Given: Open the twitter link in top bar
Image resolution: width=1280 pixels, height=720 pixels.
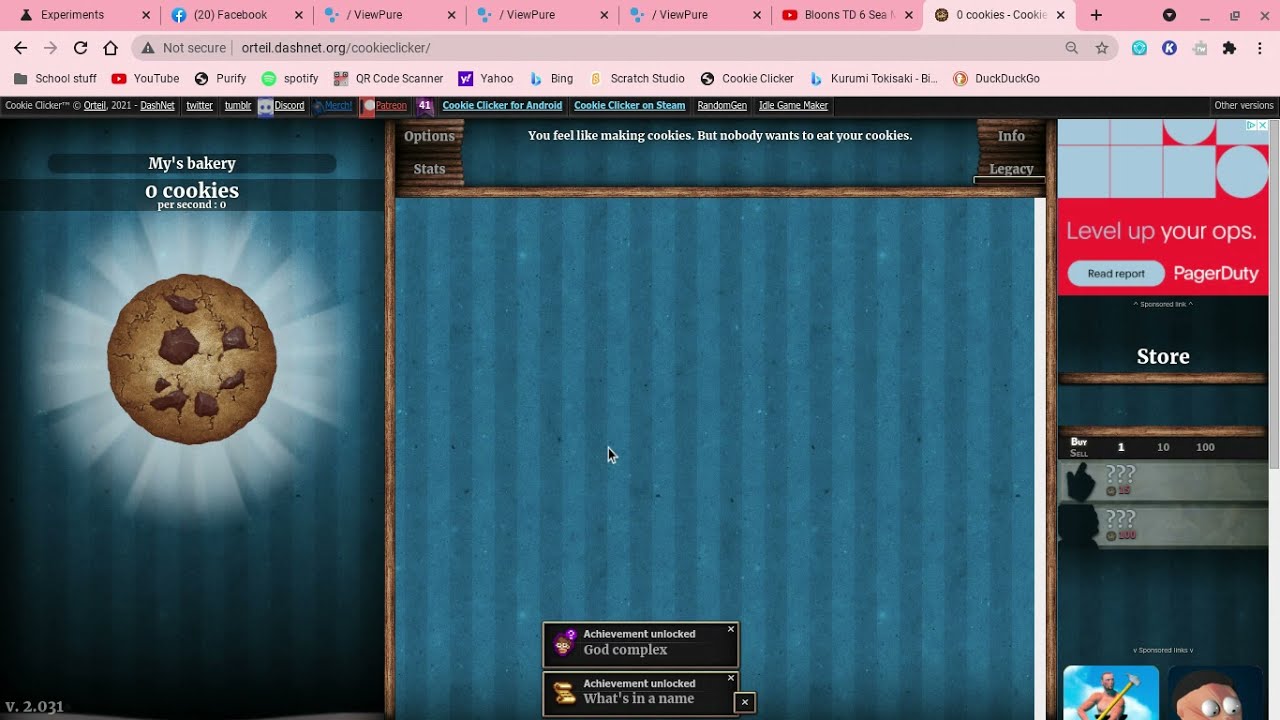Looking at the screenshot, I should [200, 106].
